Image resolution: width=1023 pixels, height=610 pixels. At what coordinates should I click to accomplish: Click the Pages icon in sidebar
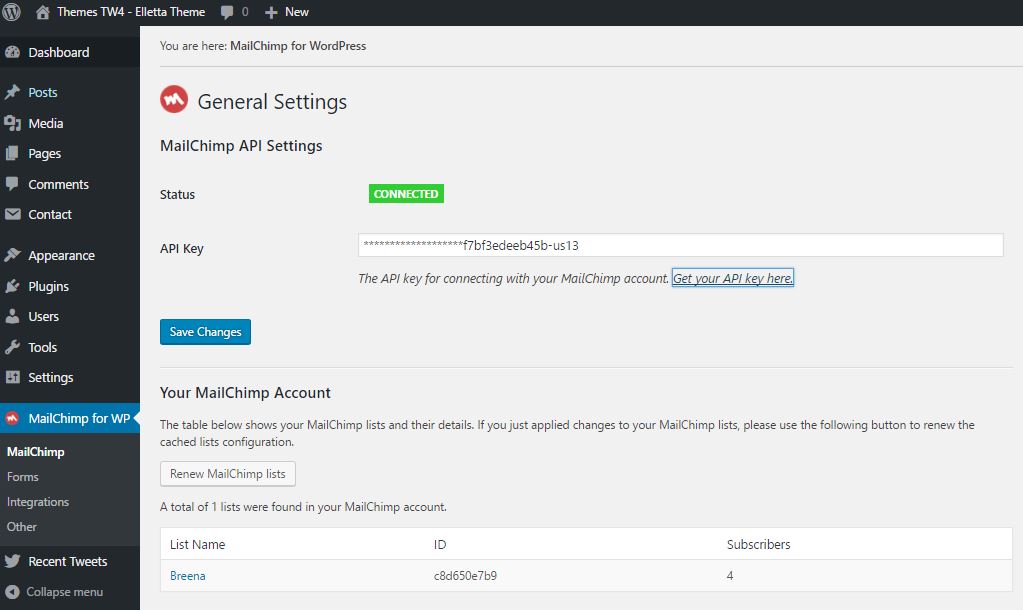(x=12, y=153)
